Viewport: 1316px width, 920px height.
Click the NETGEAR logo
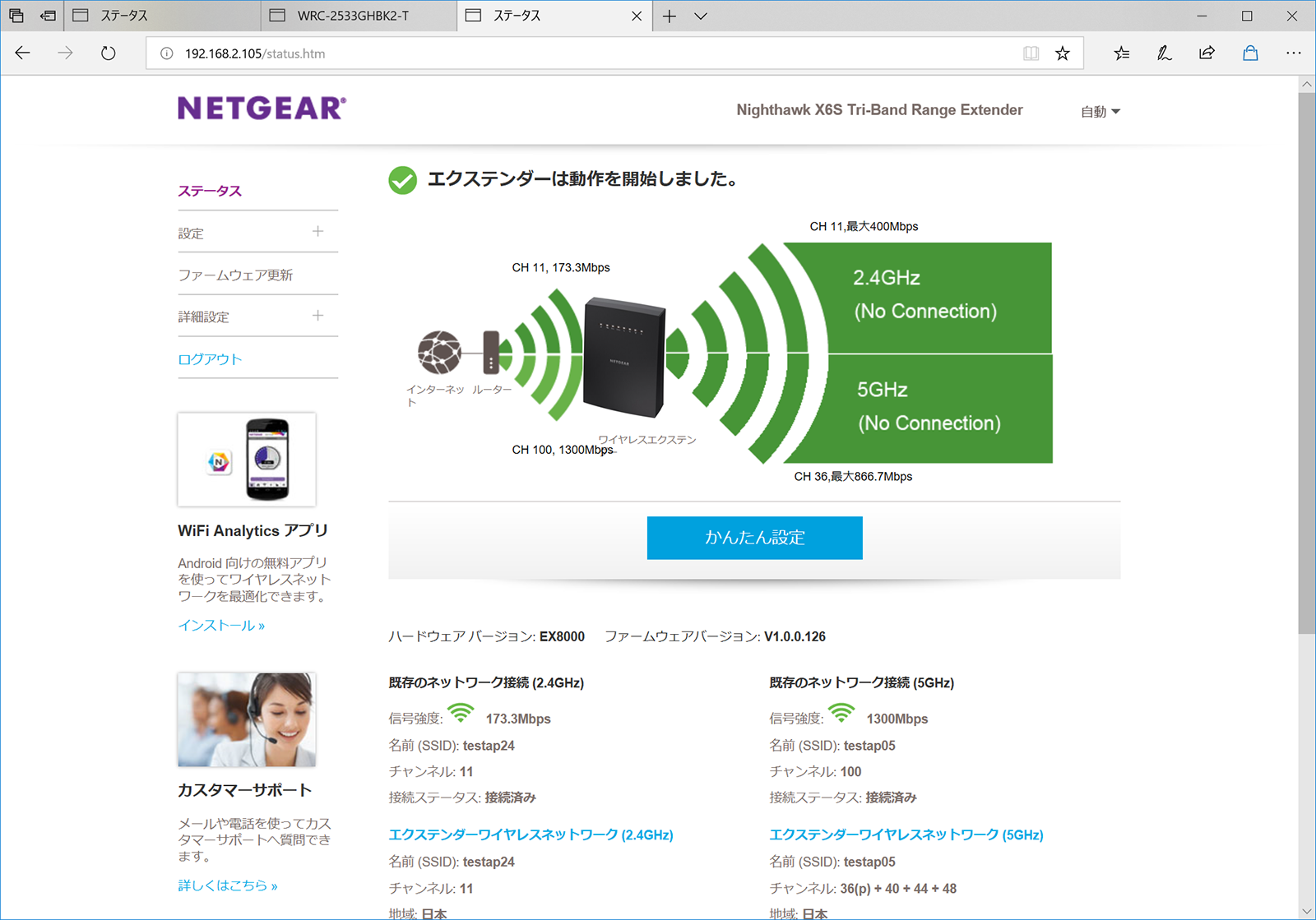(x=261, y=108)
